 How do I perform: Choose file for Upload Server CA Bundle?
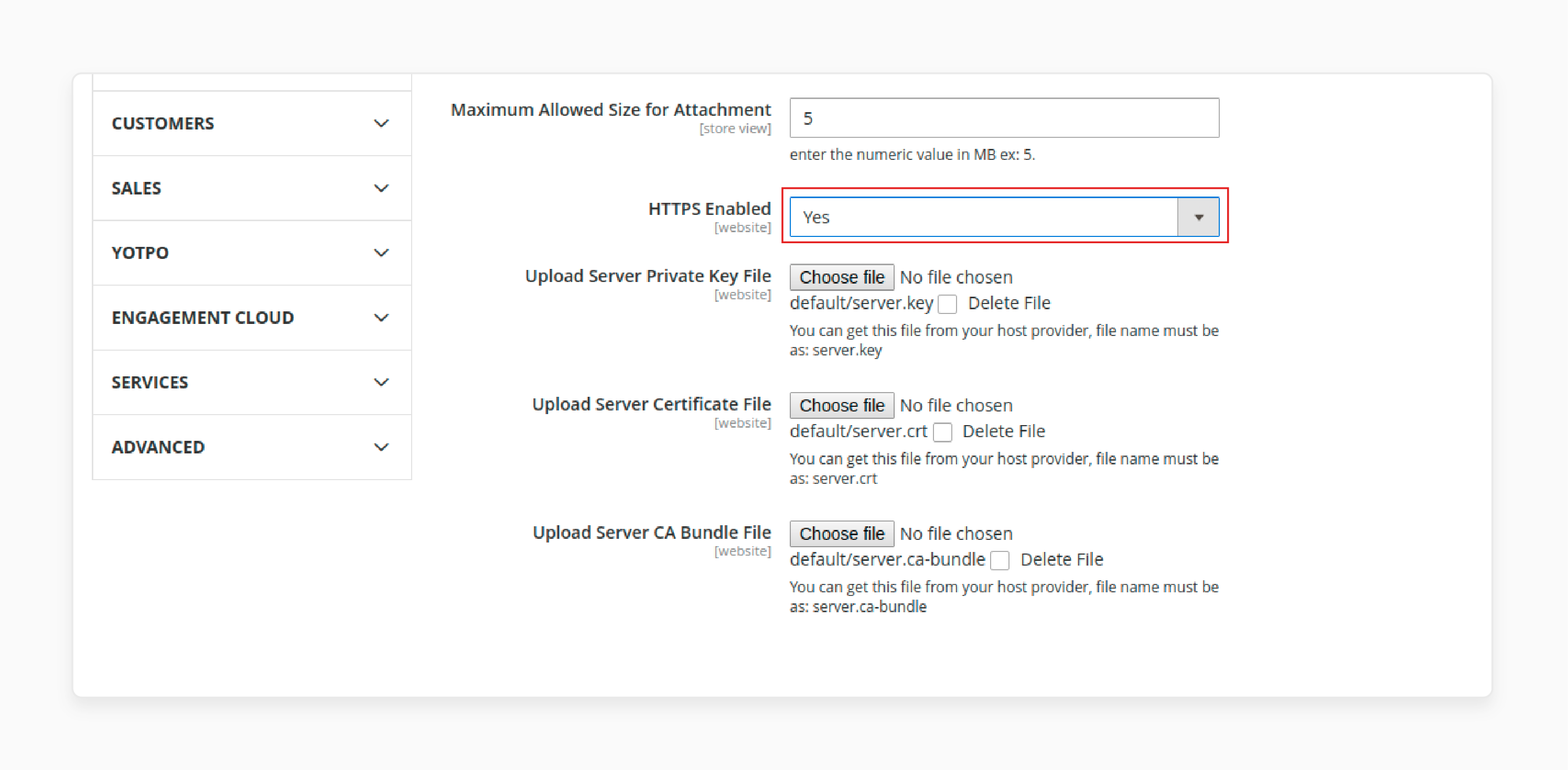[x=840, y=533]
